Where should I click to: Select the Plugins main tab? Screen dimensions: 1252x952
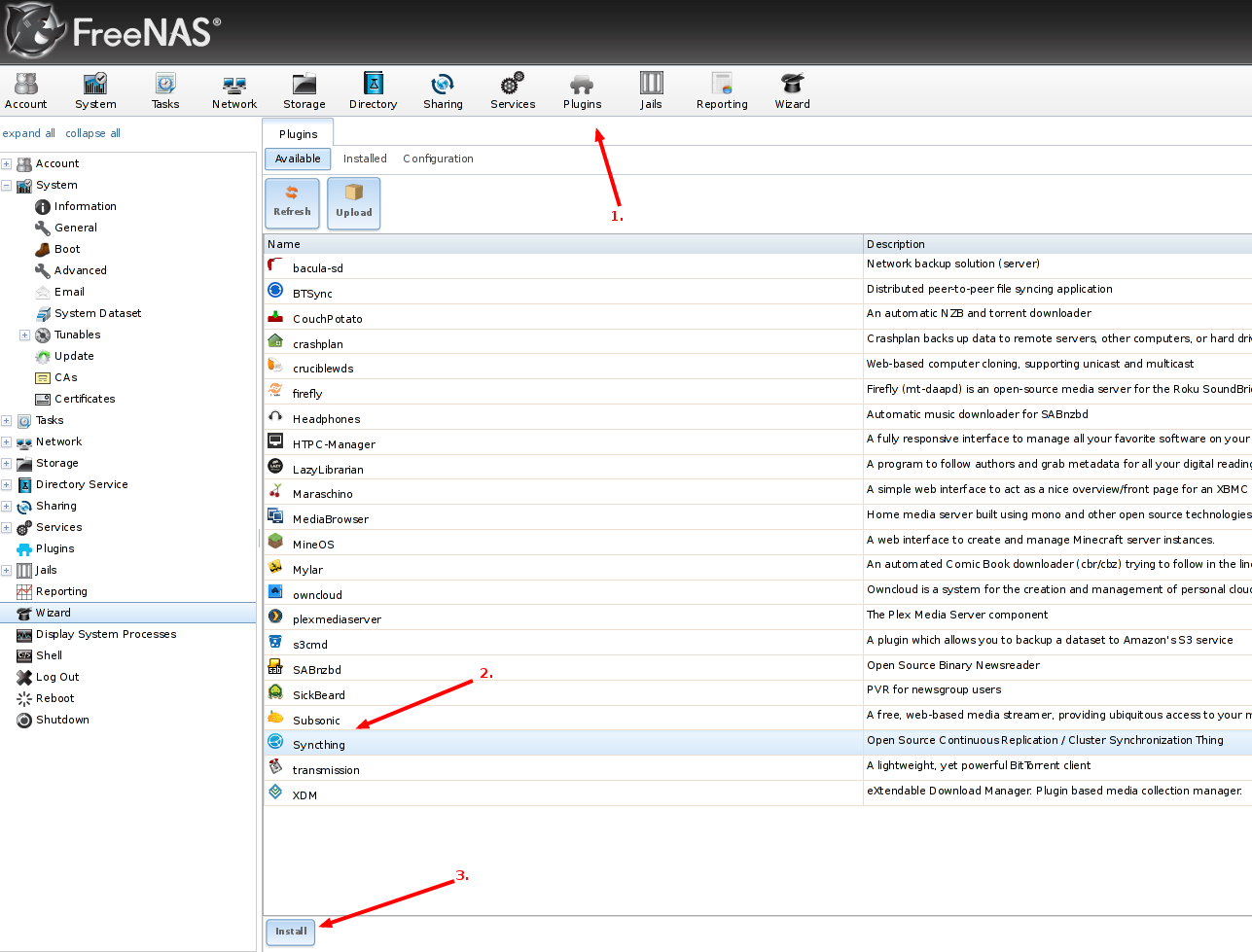298,133
